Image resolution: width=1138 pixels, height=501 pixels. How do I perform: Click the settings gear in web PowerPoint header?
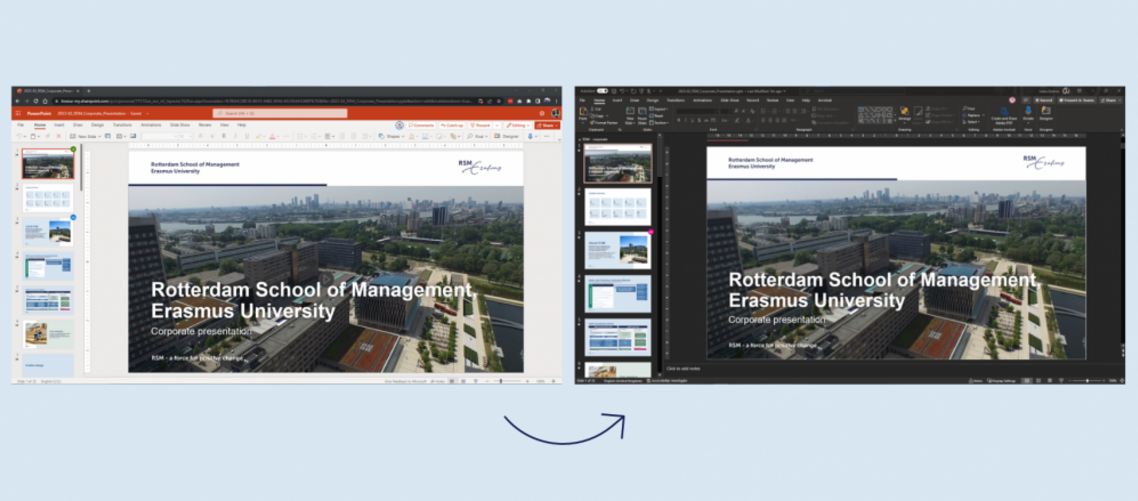(x=542, y=113)
